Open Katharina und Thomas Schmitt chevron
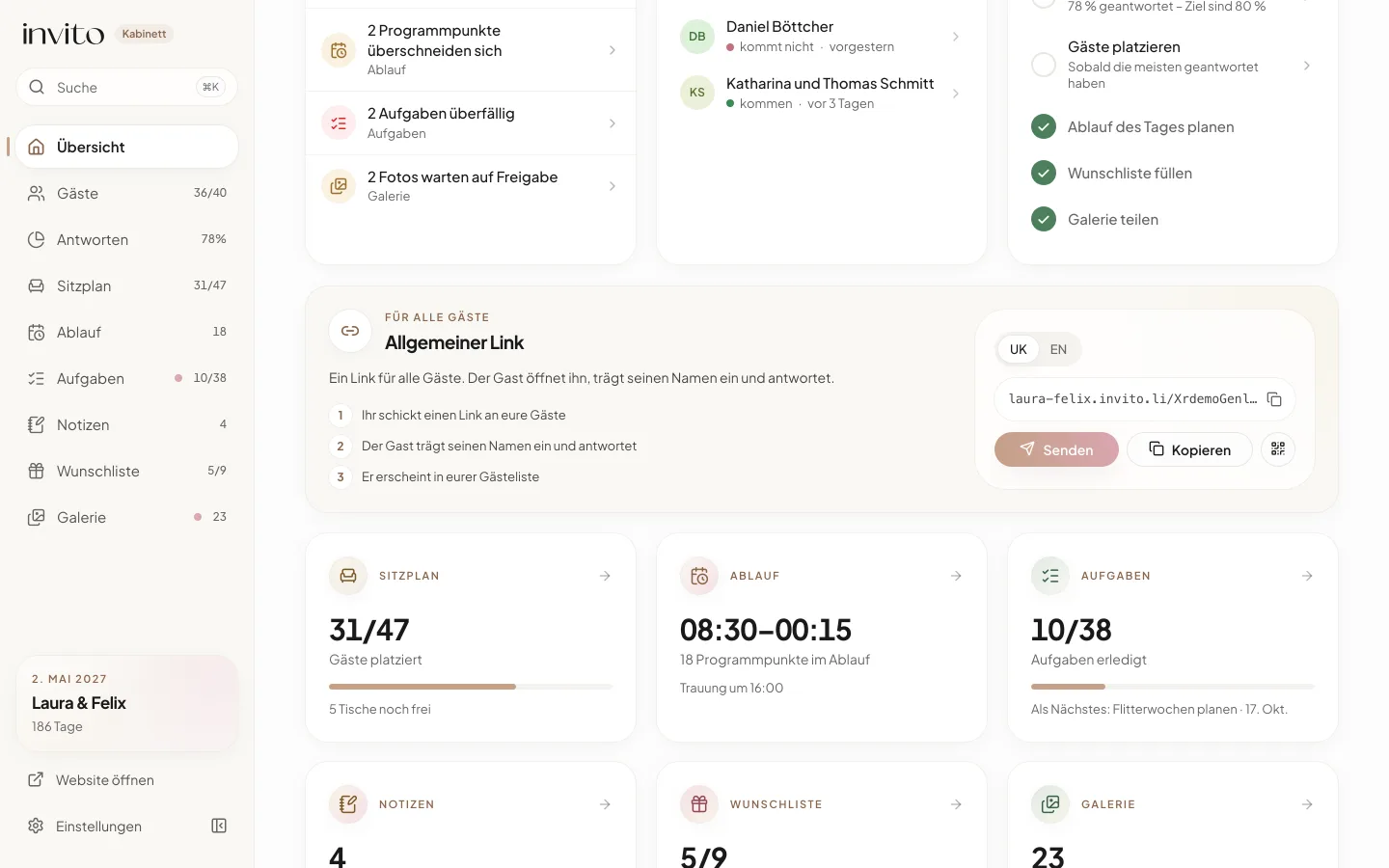Viewport: 1389px width, 868px height. pos(956,94)
